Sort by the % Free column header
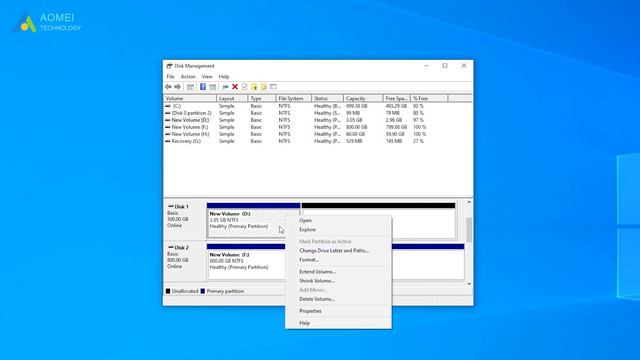 point(429,98)
